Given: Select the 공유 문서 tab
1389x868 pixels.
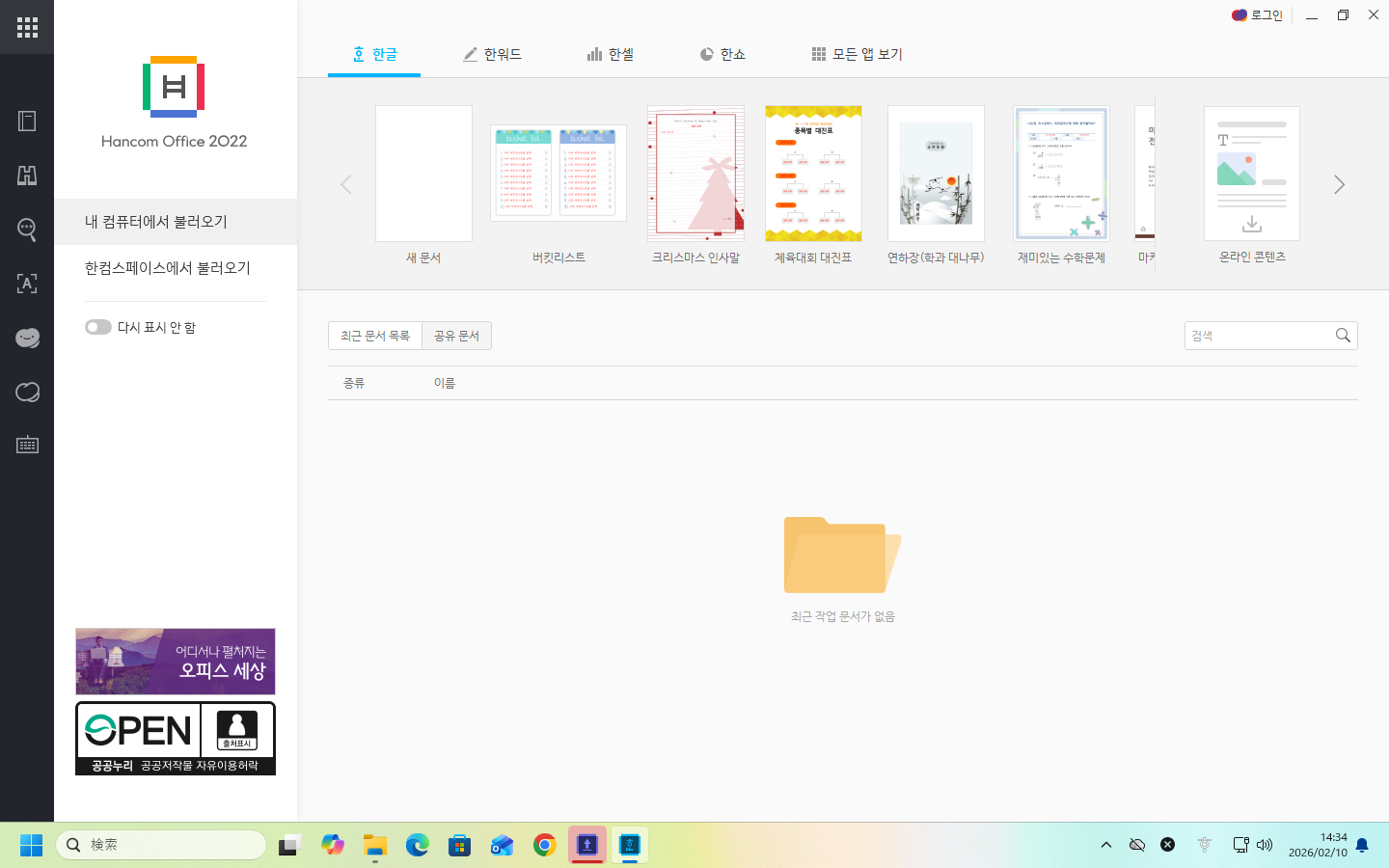Looking at the screenshot, I should point(456,336).
